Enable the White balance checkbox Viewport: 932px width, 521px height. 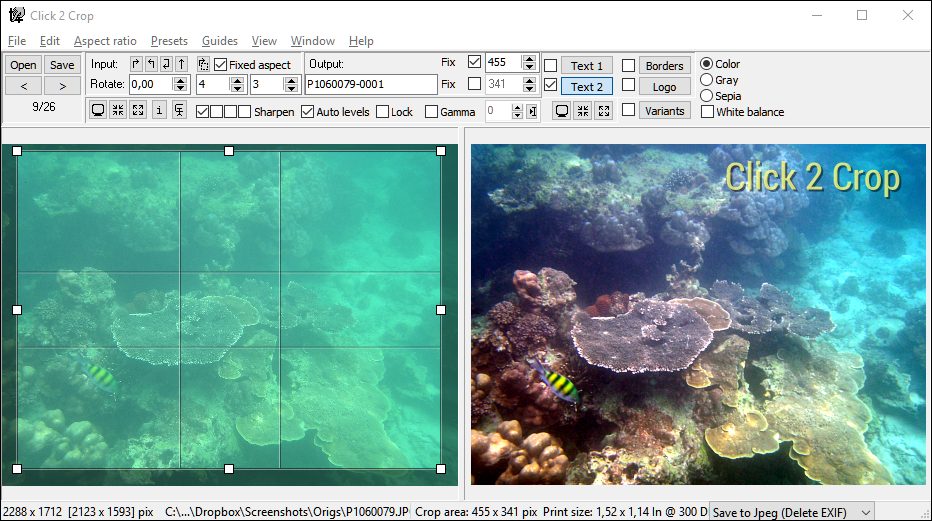707,112
